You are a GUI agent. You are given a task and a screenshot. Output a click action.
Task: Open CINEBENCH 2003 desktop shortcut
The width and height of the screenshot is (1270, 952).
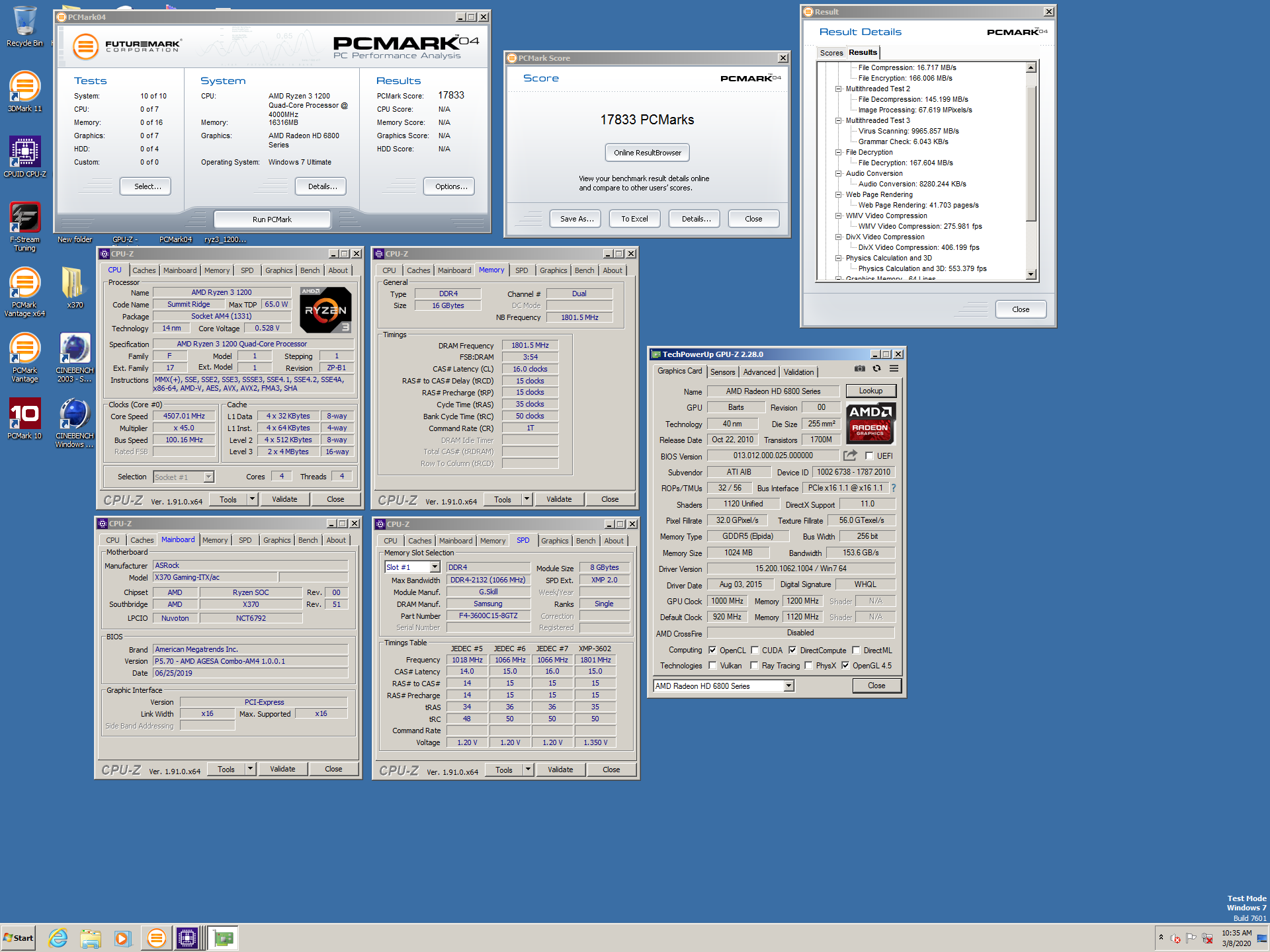[x=75, y=358]
